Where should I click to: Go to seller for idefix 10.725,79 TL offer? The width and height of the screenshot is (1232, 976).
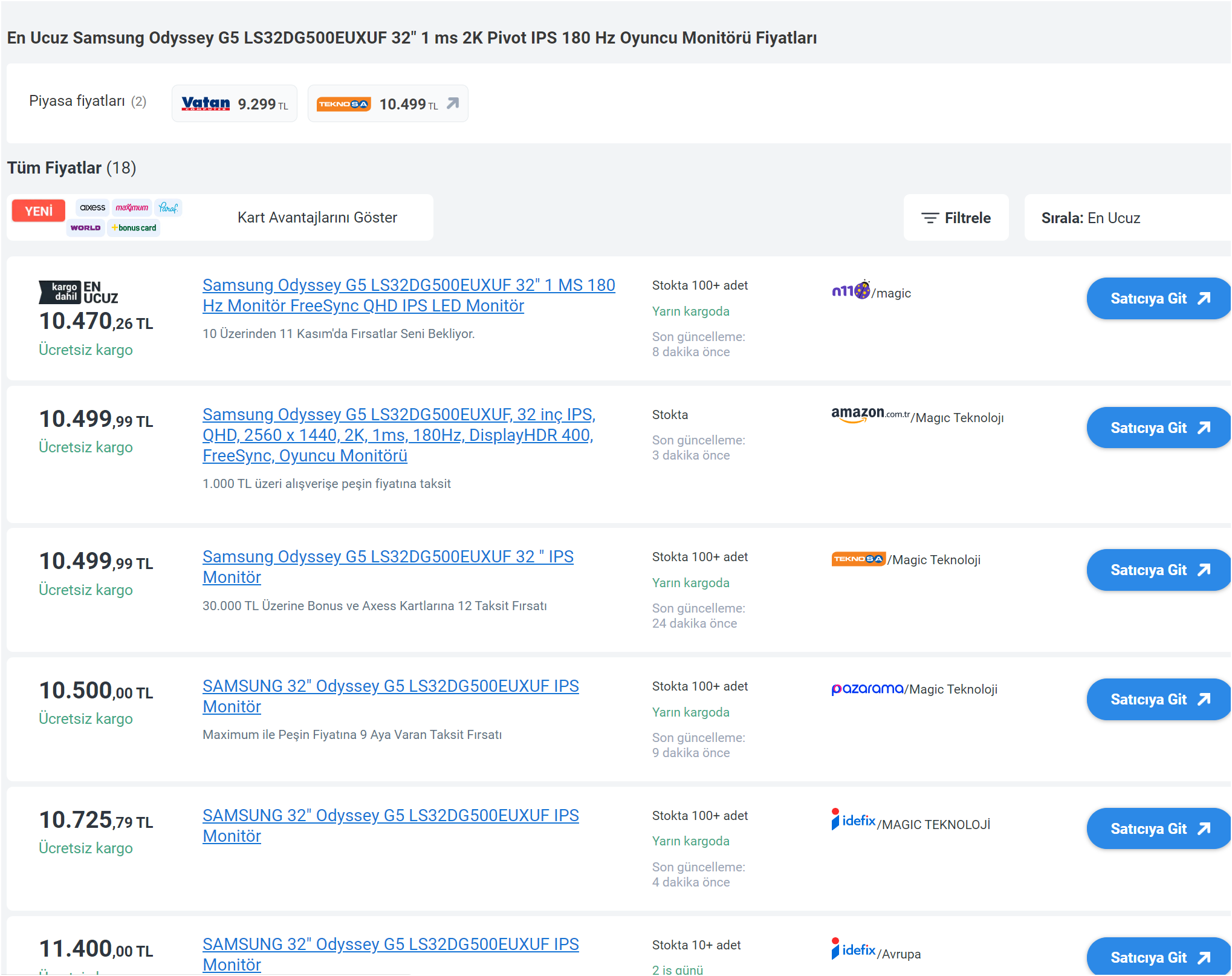pos(1159,829)
